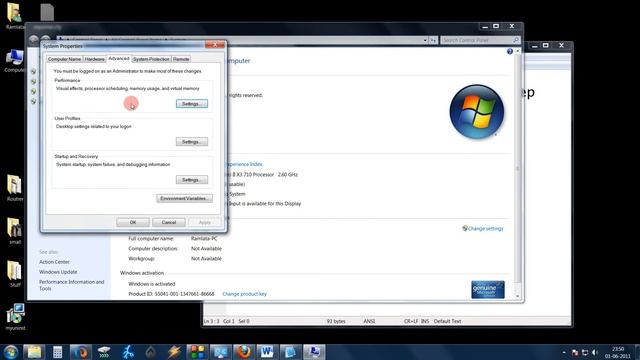Click the Control Panel scrollbar down arrow
Screen dimensions: 640x360
coord(518,296)
